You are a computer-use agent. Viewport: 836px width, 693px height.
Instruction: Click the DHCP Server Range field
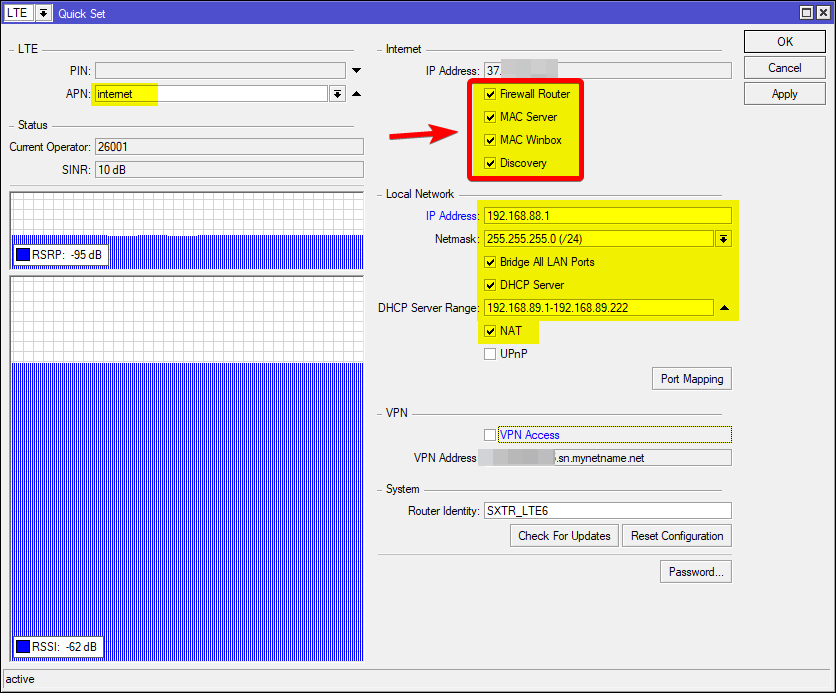[x=599, y=308]
